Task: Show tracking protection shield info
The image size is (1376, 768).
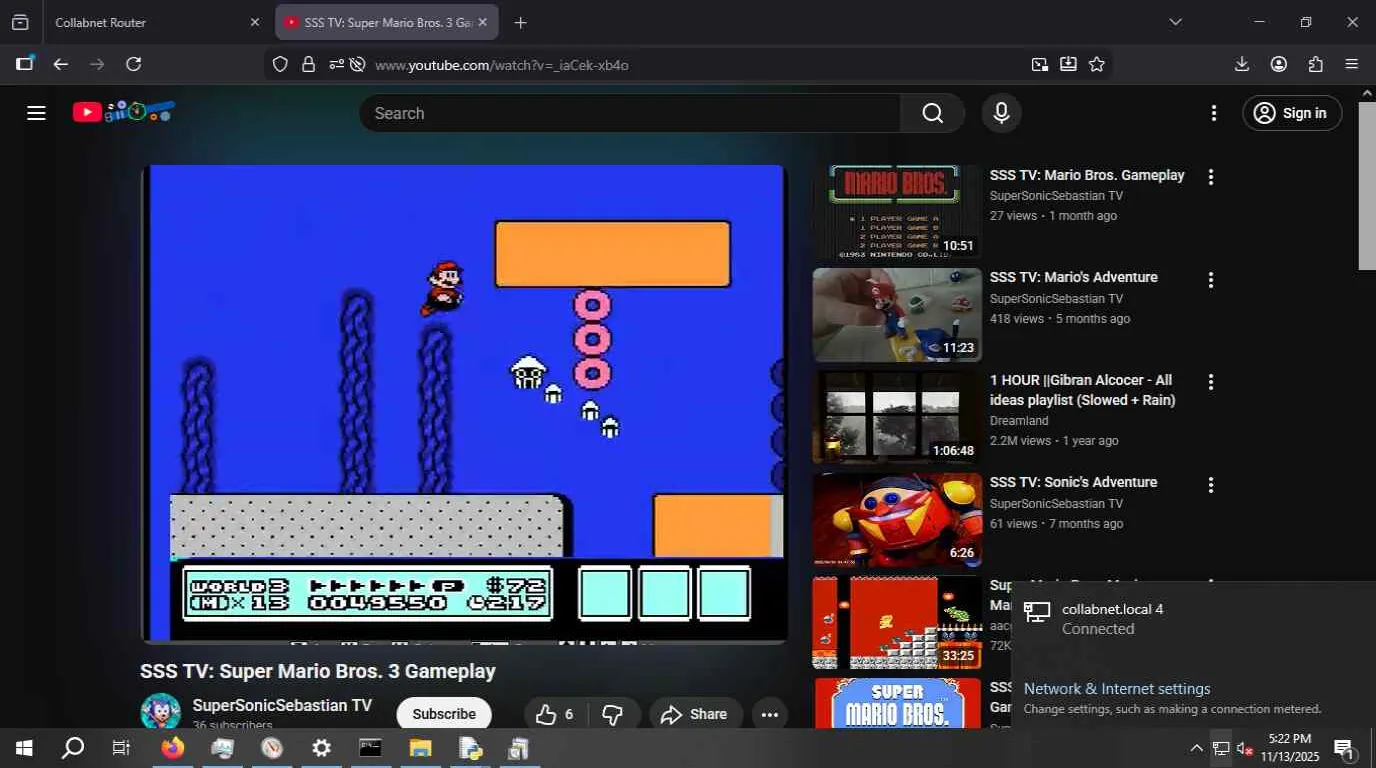Action: (x=280, y=65)
